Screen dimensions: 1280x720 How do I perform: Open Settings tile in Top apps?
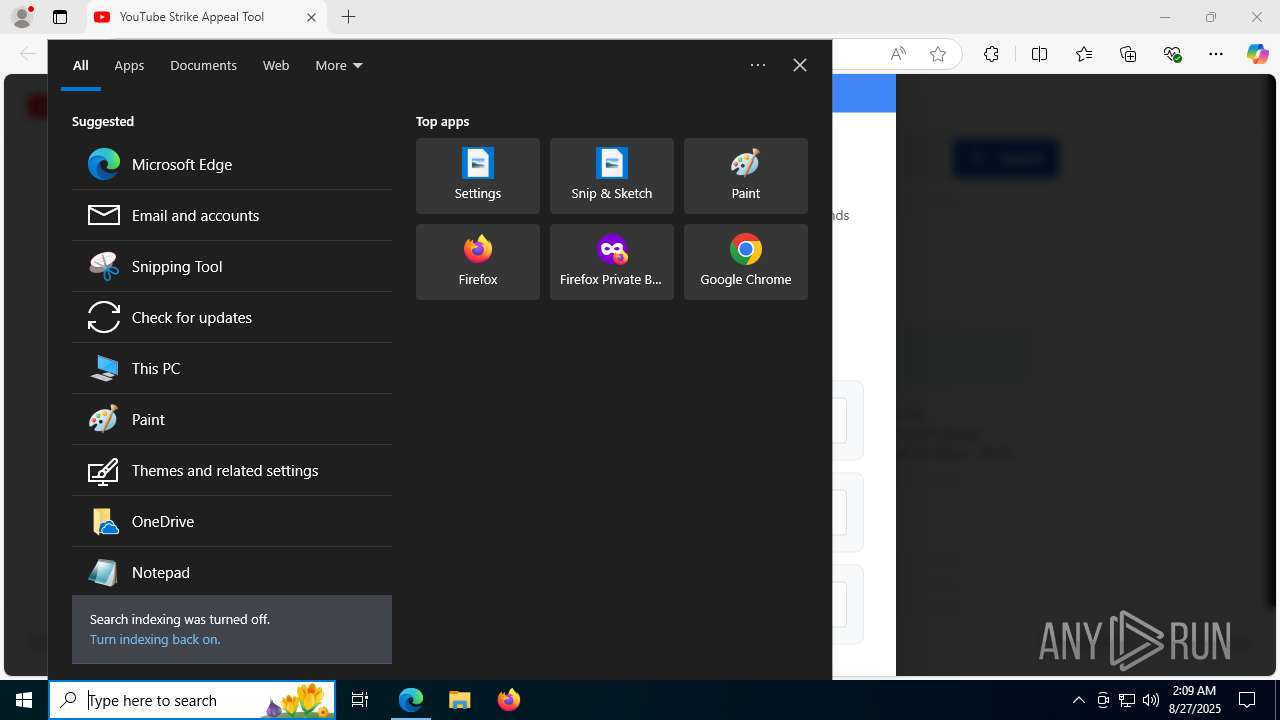[x=478, y=176]
